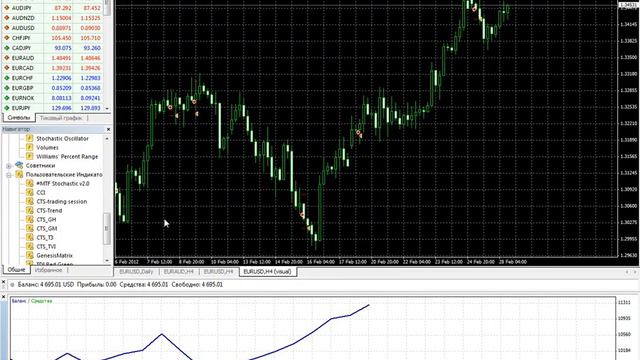
Task: Click the #MTF Stochastic v2.0 indicator icon
Action: (29, 183)
